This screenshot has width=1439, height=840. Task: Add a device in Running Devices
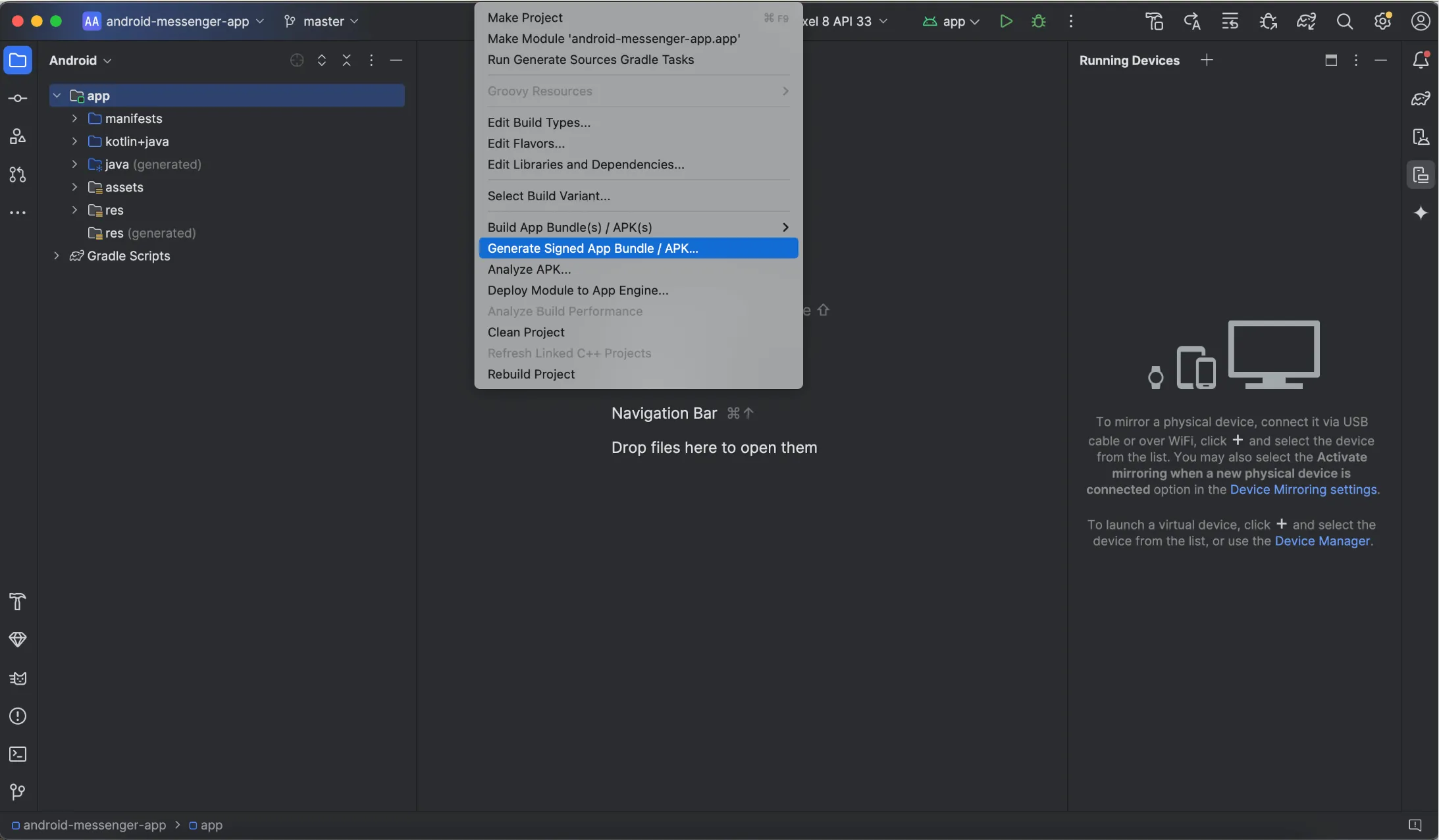click(1207, 60)
